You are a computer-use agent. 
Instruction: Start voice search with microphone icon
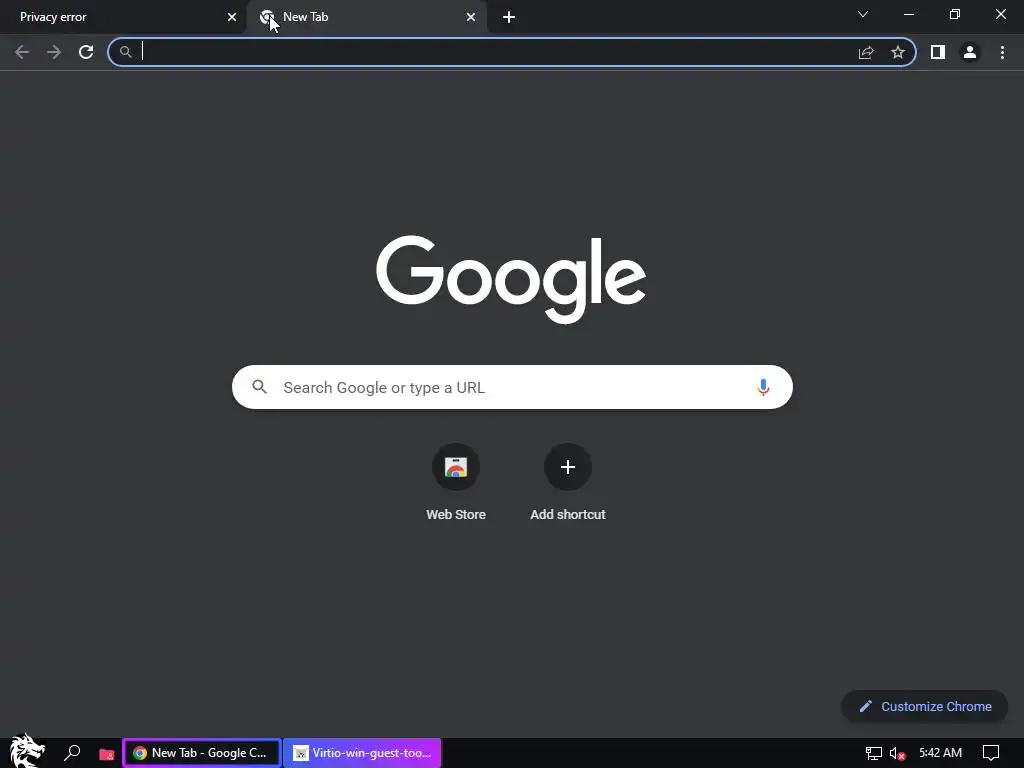[763, 387]
